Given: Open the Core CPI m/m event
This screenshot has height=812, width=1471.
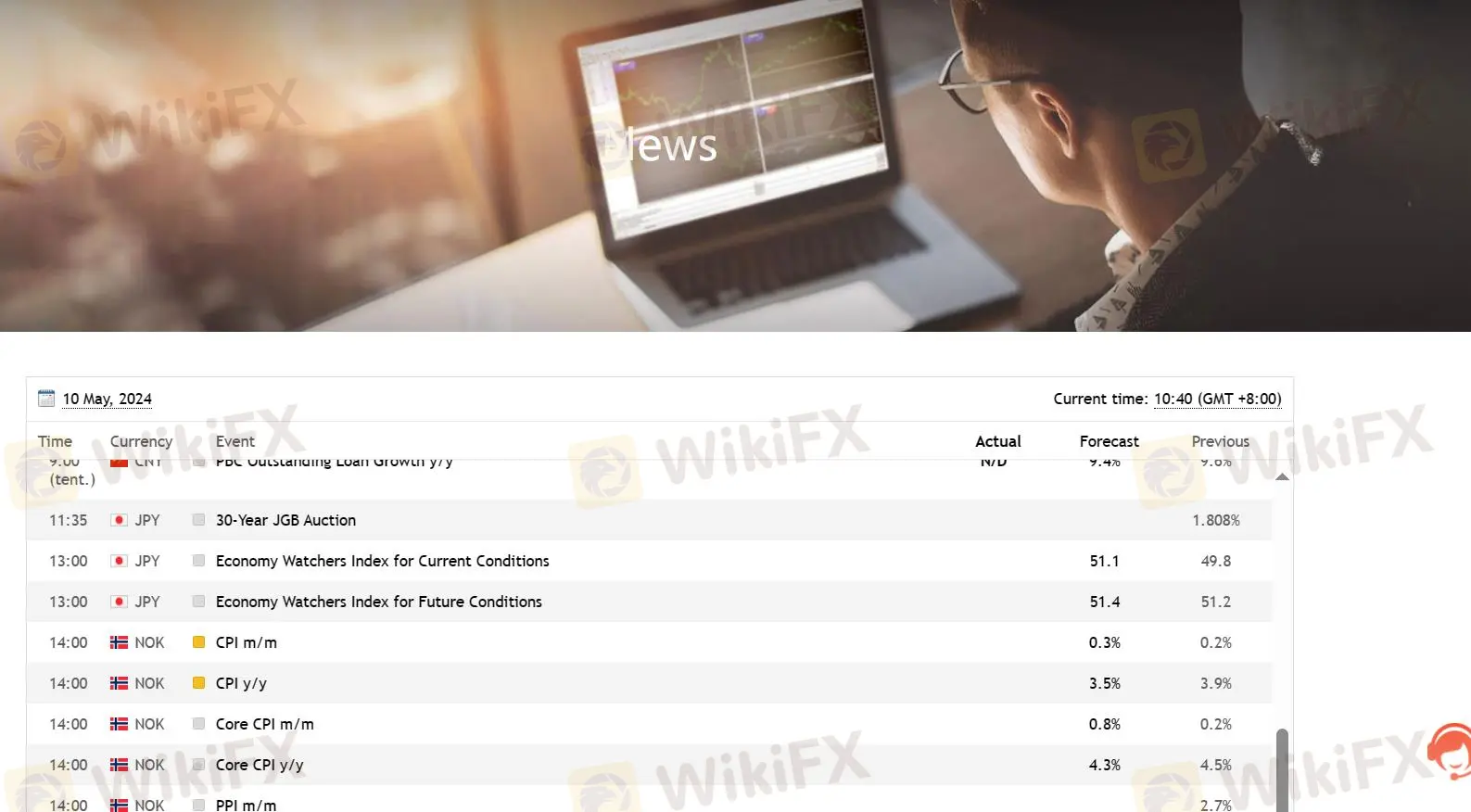Looking at the screenshot, I should point(264,724).
